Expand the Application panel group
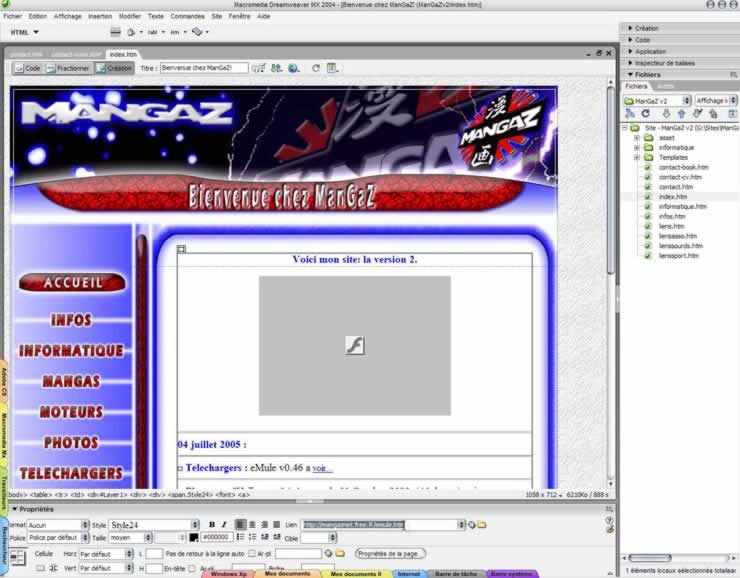 [x=630, y=51]
